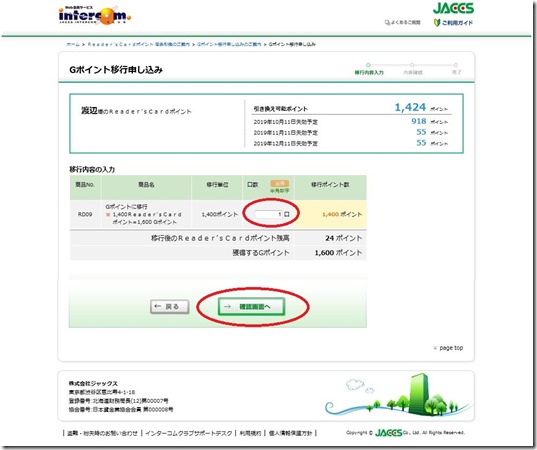Open the Gポイント移行申し込みのご案内 breadcrumb

(x=229, y=44)
